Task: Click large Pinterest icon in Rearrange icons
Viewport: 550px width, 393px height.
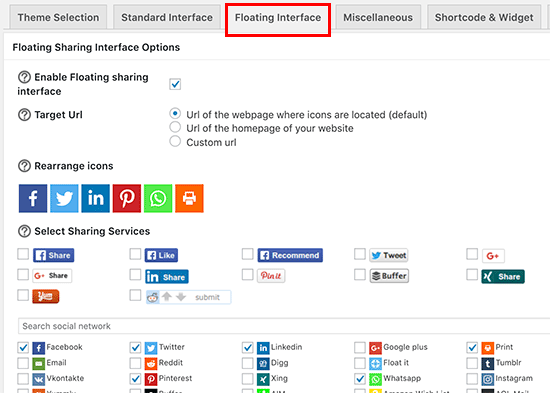Action: [127, 198]
